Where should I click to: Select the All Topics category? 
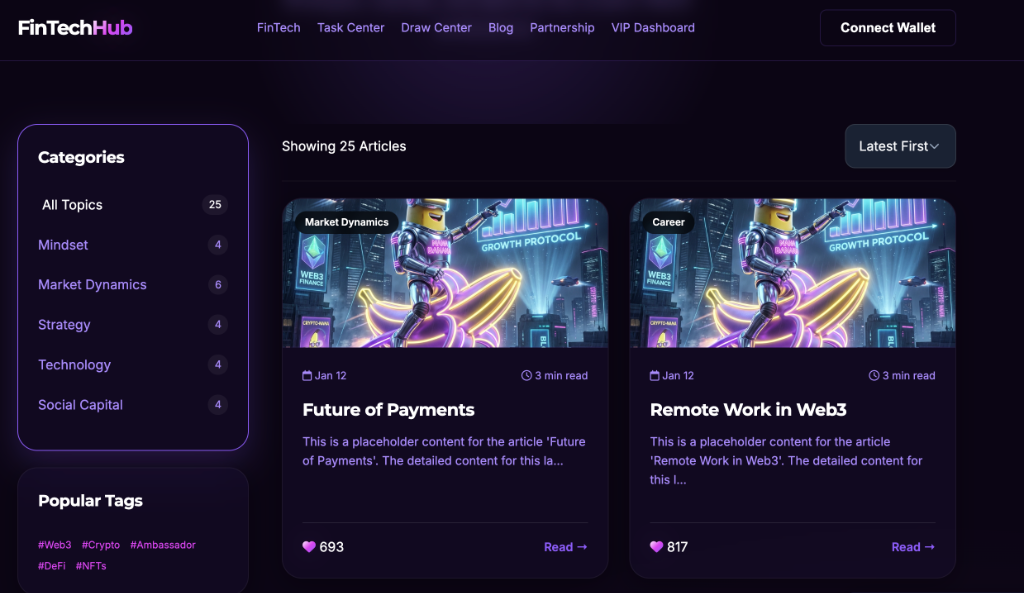(72, 205)
